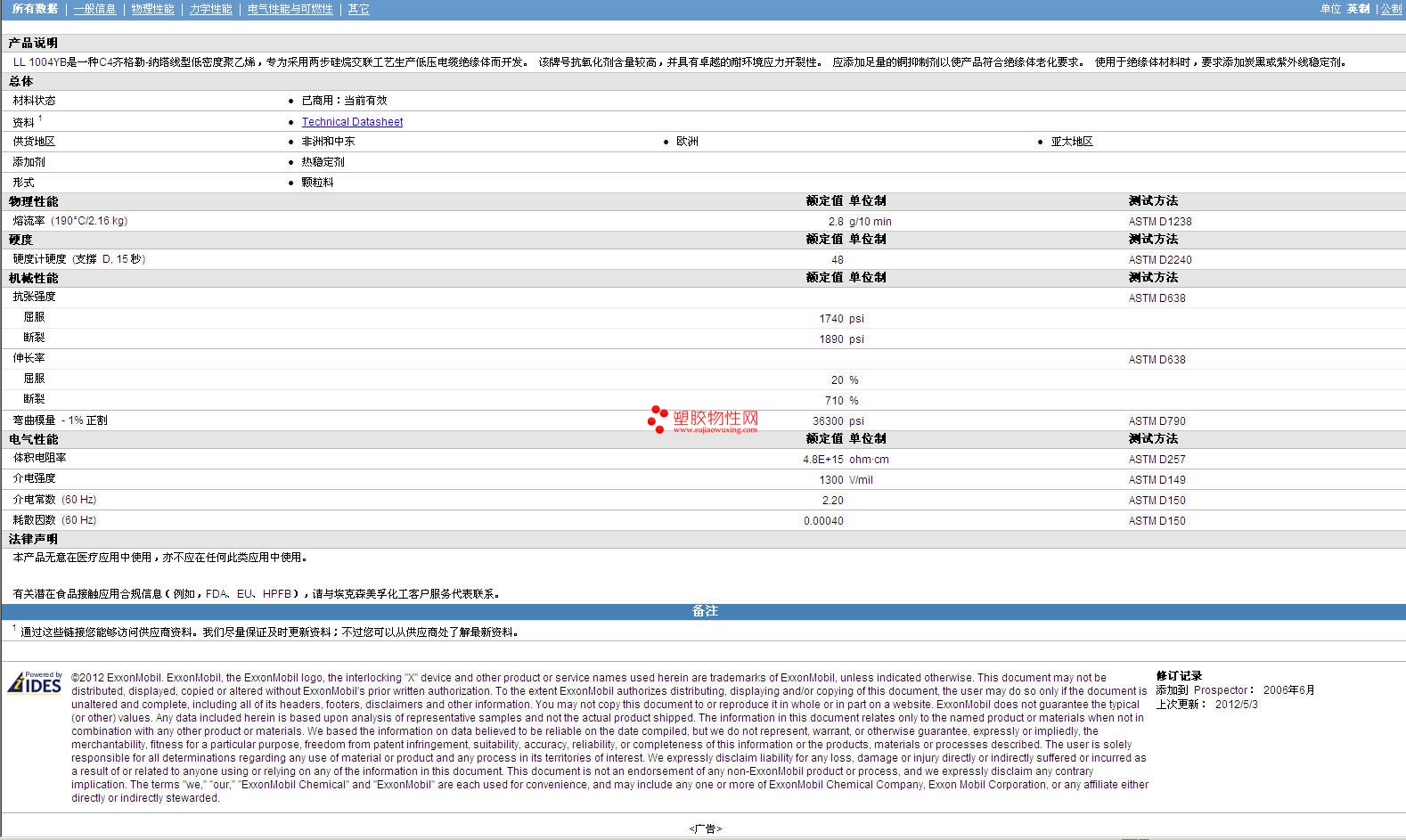Click the 2.8 melt flow rate value
The image size is (1406, 840).
point(835,222)
